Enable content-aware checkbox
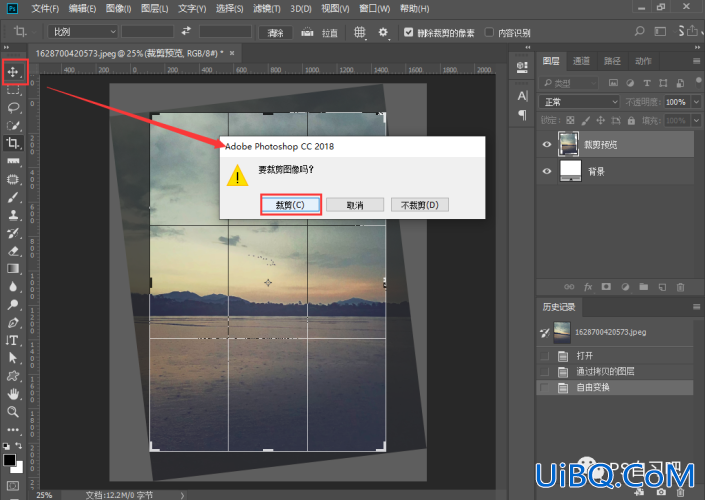The width and height of the screenshot is (705, 500). tap(489, 32)
